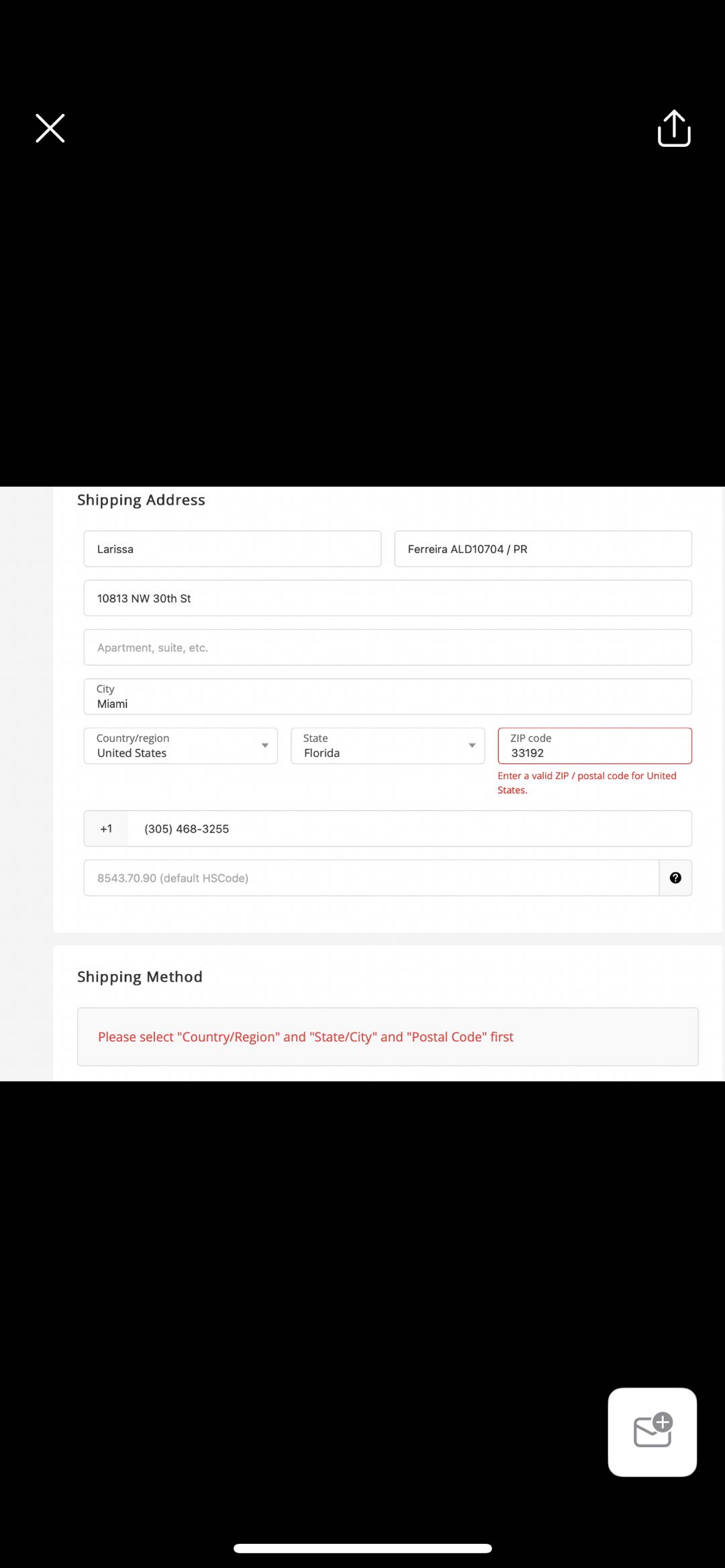Focus the default HSCode input field
The width and height of the screenshot is (725, 1568).
coord(371,878)
